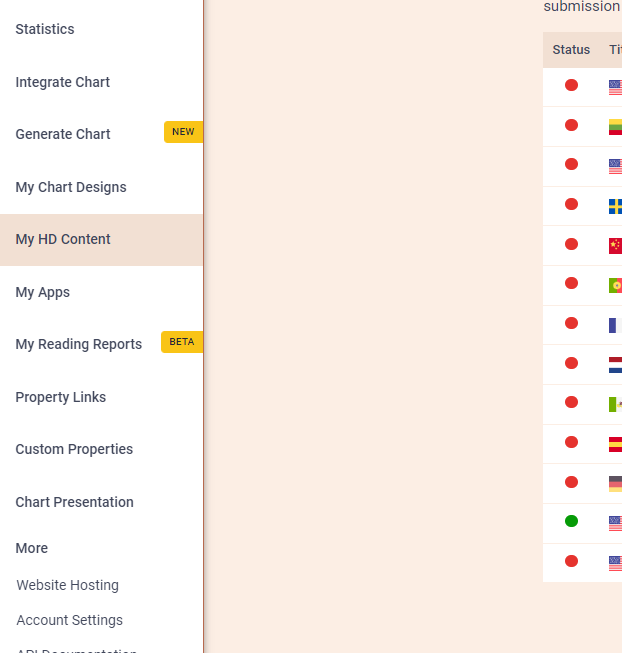Click the German flag icon

(615, 484)
